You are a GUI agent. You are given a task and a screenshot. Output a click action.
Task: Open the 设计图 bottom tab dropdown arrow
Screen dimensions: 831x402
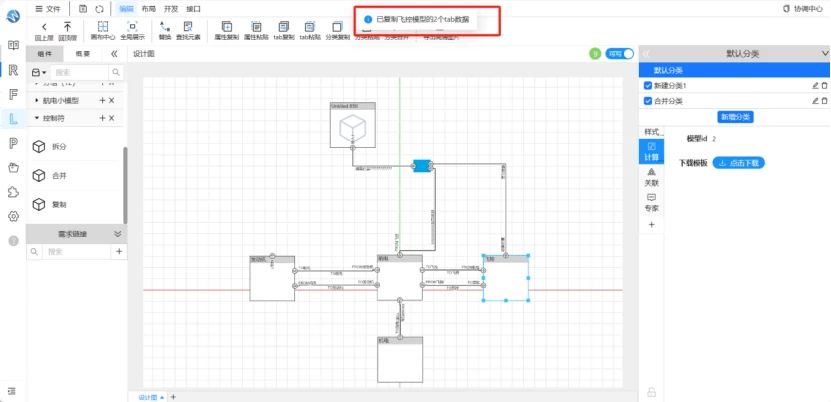162,397
